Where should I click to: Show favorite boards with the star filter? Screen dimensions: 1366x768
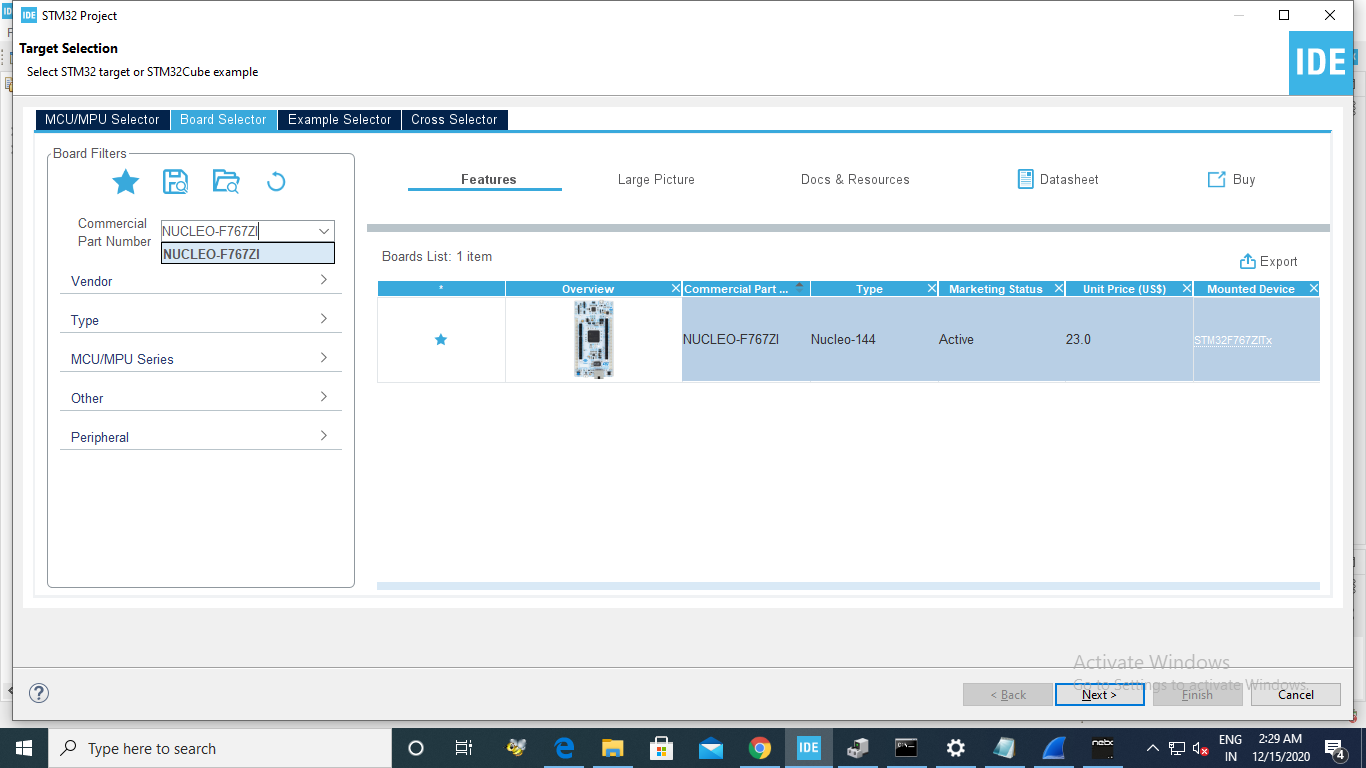tap(125, 182)
